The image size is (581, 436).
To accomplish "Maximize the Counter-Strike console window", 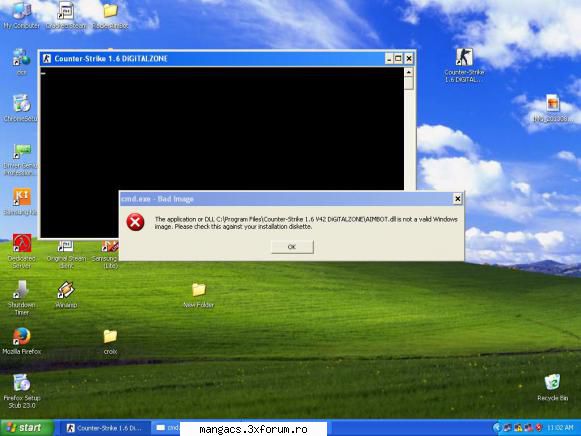I will tap(398, 59).
